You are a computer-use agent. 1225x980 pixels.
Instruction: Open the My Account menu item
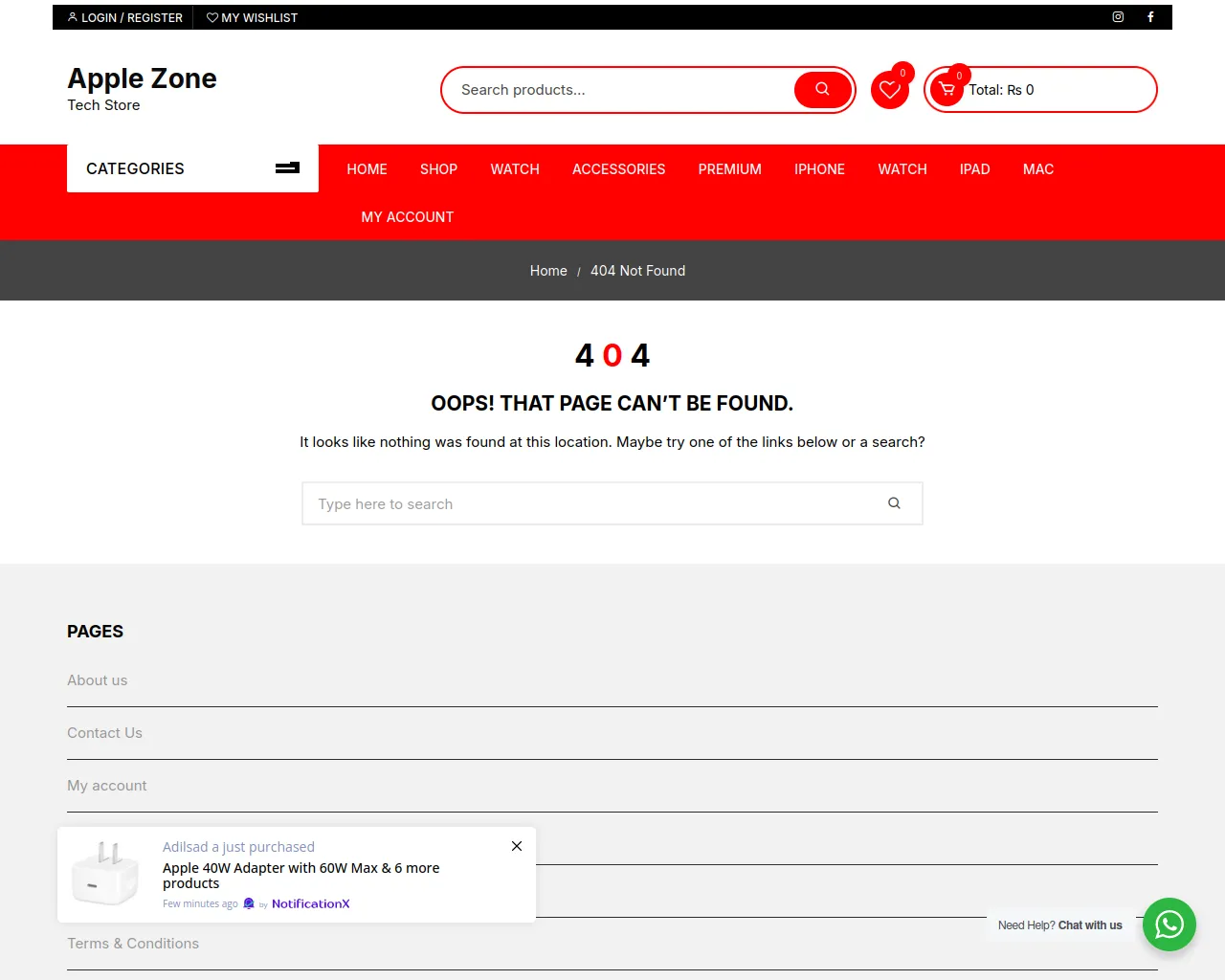point(407,216)
